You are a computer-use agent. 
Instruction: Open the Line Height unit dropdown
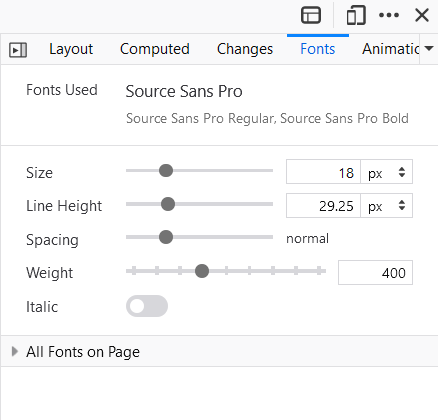tap(387, 206)
